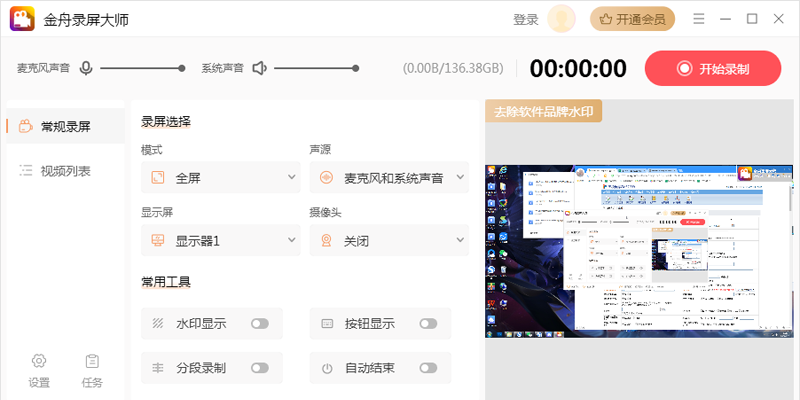This screenshot has height=400, width=800.
Task: Click the 设置 gear icon
Action: click(x=39, y=361)
